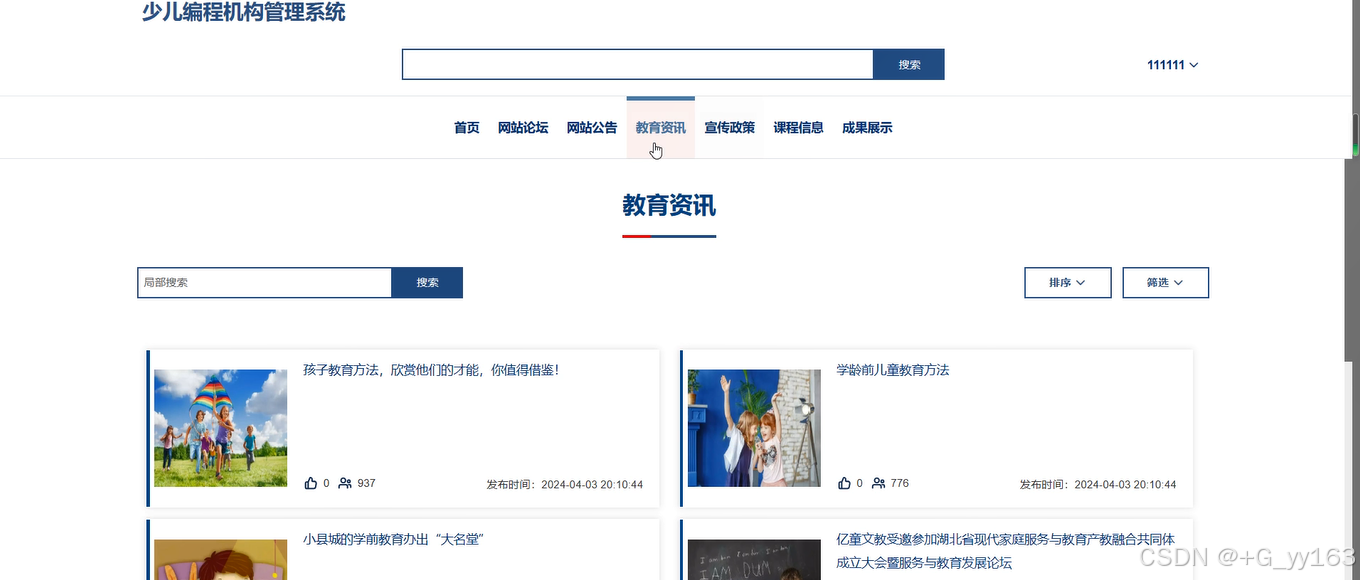Click the 局部搜索 搜索 button
The width and height of the screenshot is (1360, 580).
coord(427,283)
